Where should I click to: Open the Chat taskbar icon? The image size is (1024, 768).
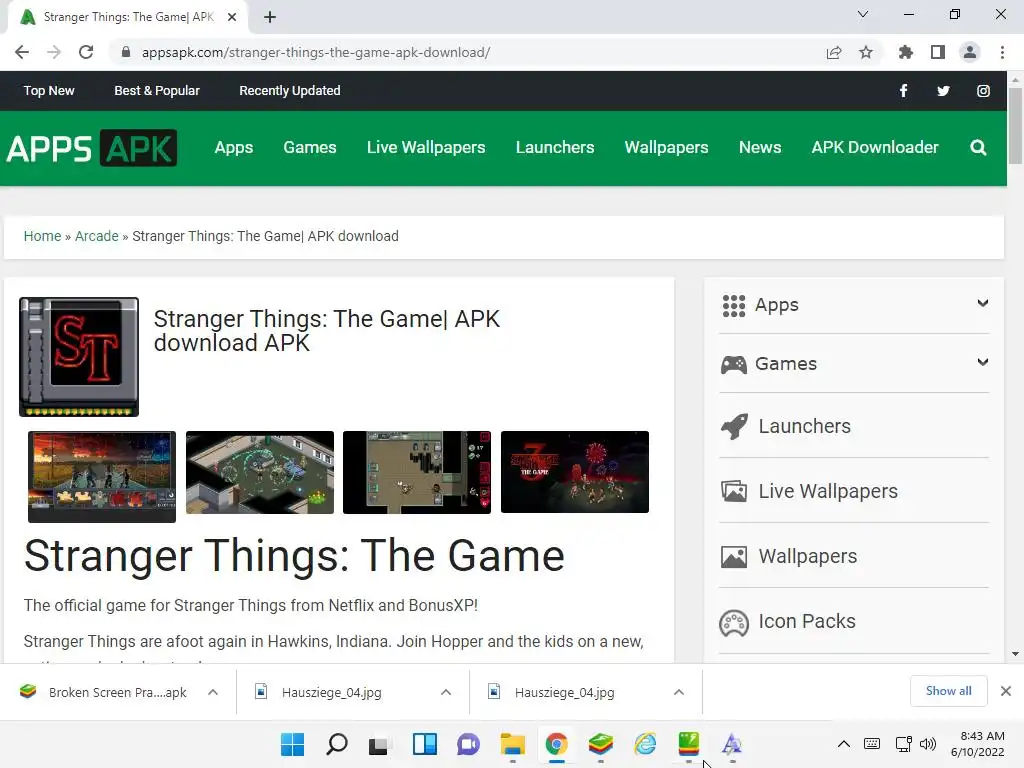coord(468,744)
